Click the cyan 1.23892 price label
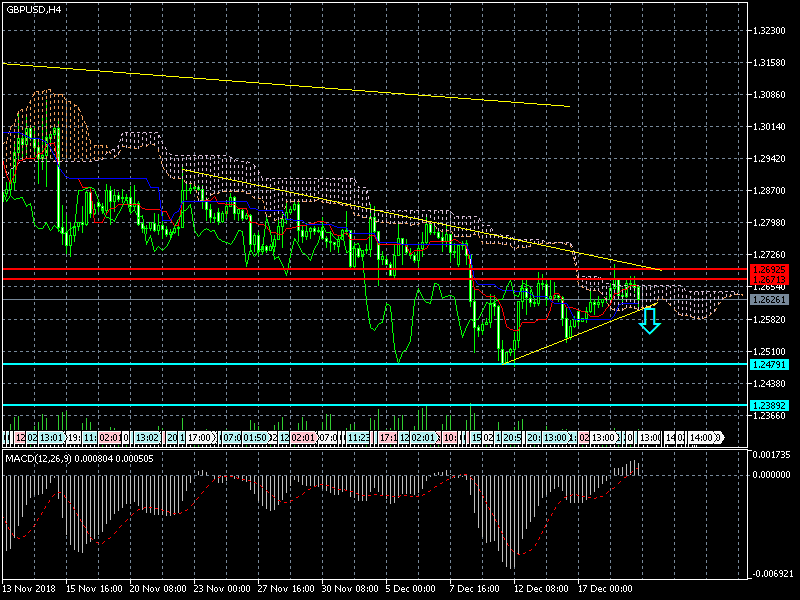This screenshot has width=800, height=600. tap(770, 405)
